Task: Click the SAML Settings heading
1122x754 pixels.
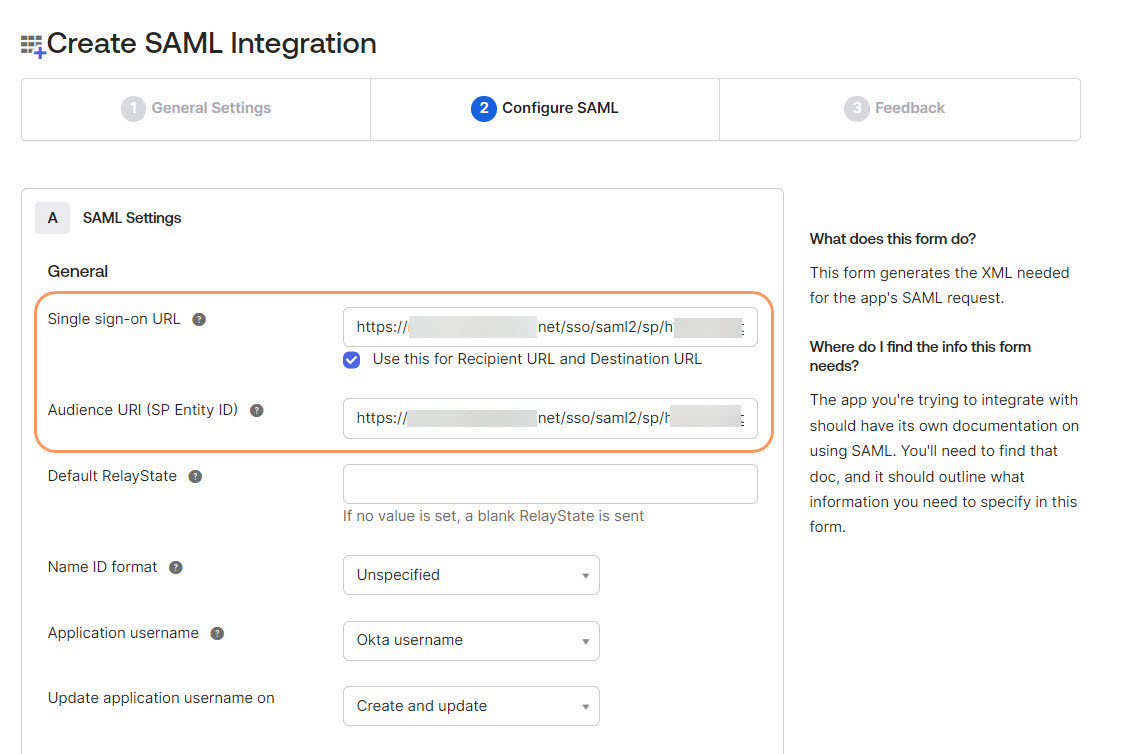Action: coord(132,217)
